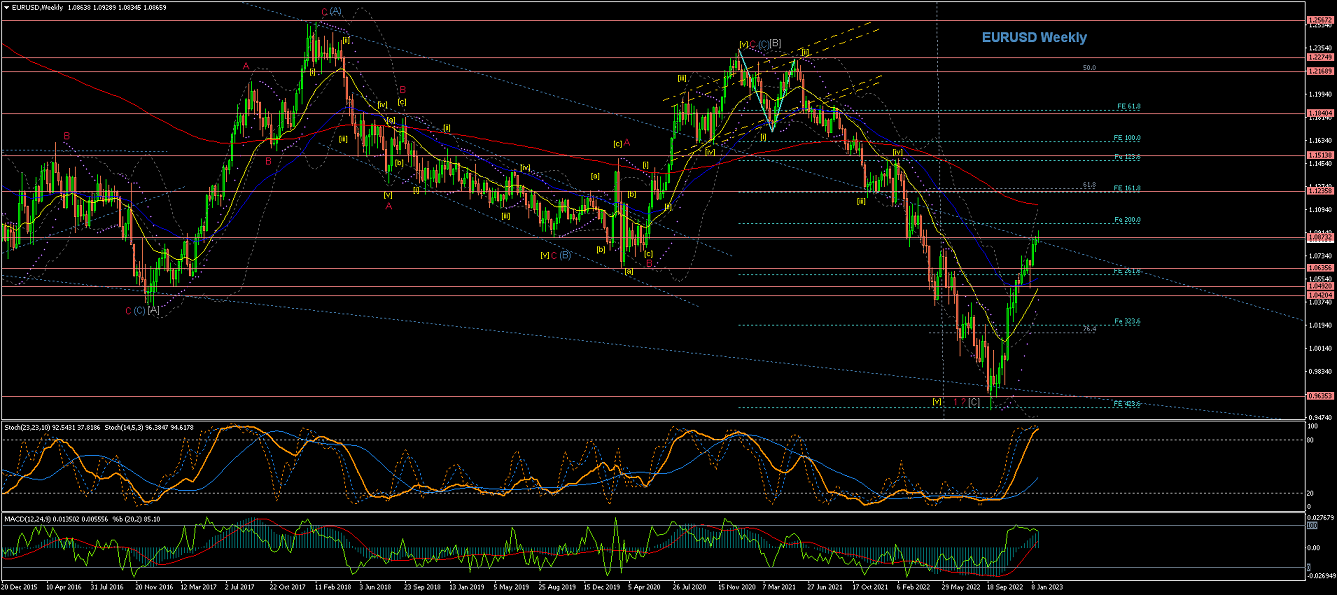1337x595 pixels.
Task: Click the 0.96353 price level tag
Action: pos(1321,396)
